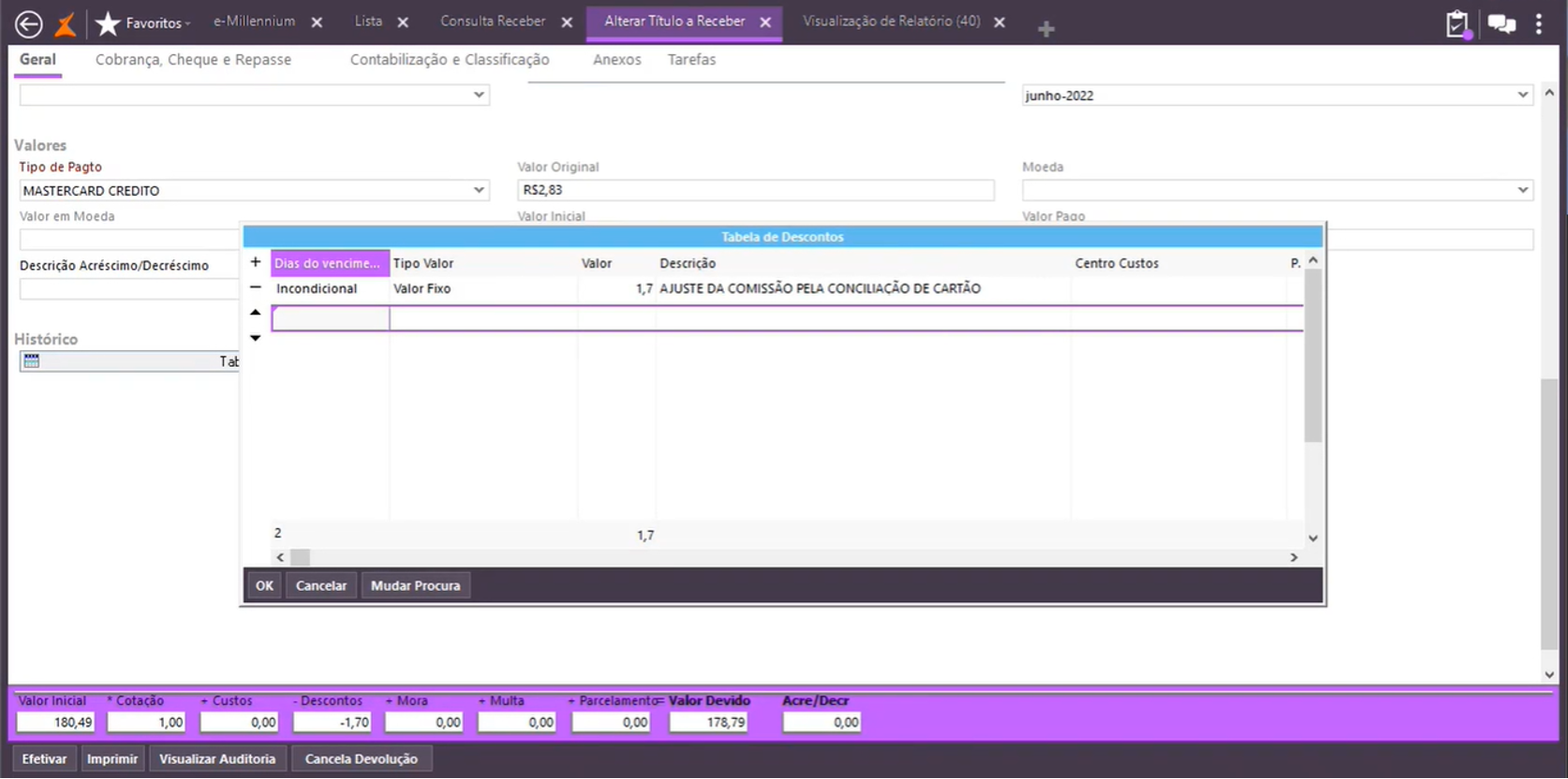Viewport: 1568px width, 779px height.
Task: Close the Alterar Título a Receber tab
Action: click(x=765, y=22)
